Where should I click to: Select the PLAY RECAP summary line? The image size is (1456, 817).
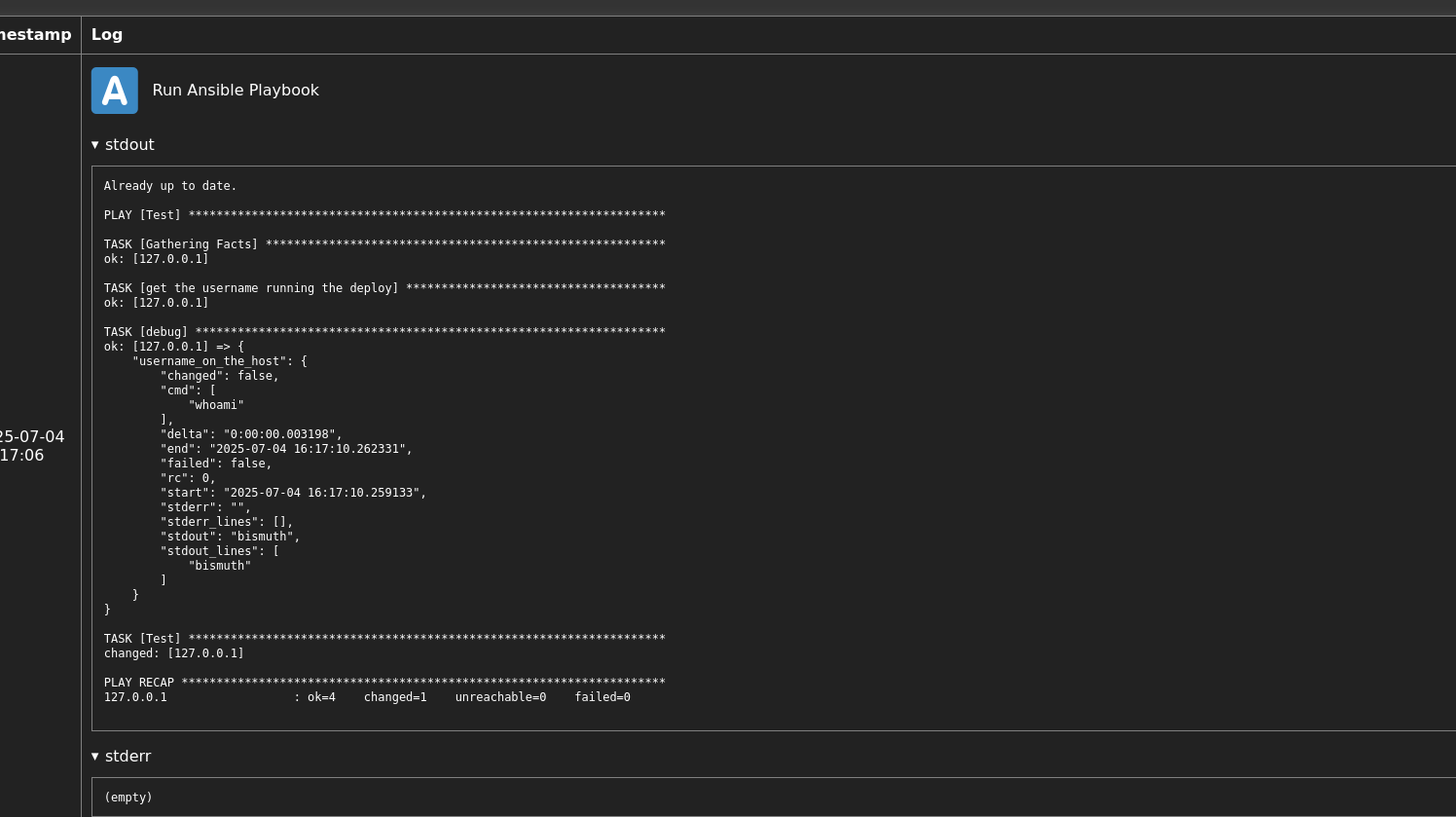coord(383,683)
